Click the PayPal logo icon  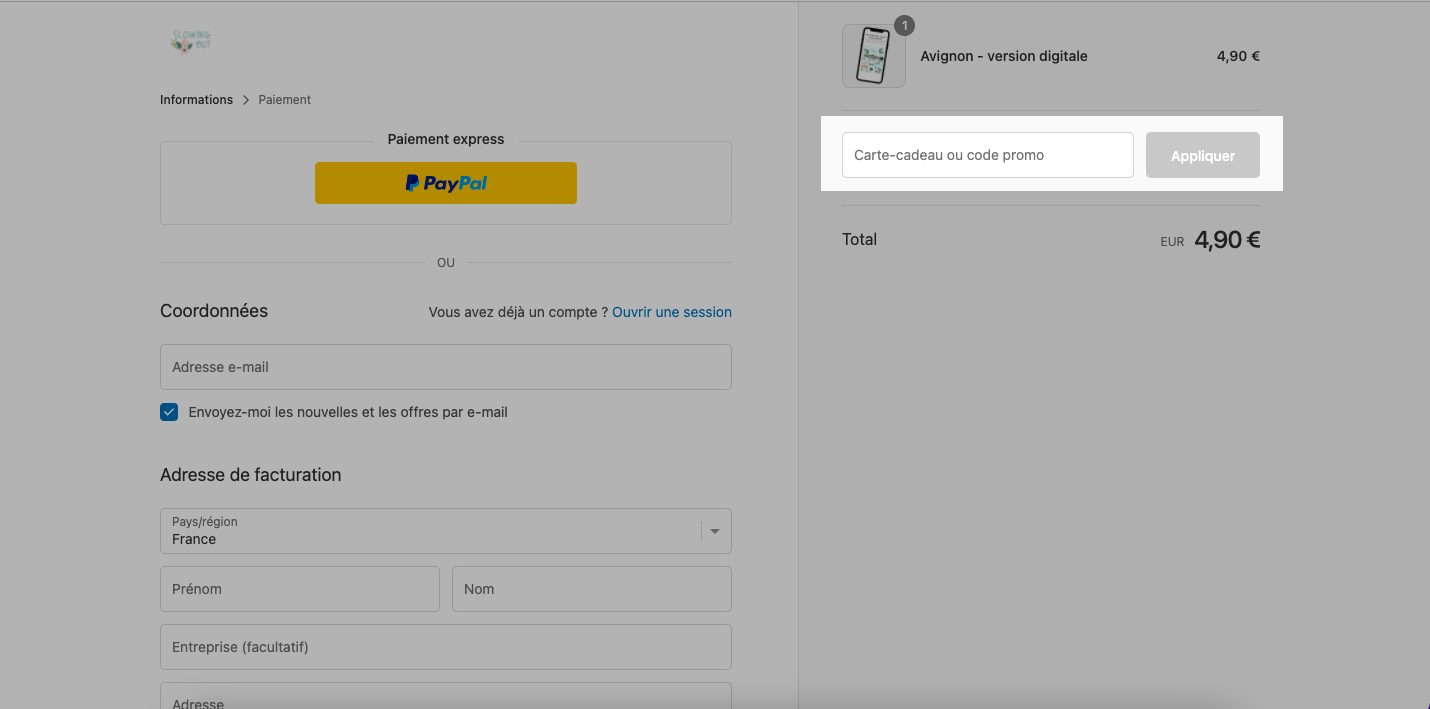412,183
